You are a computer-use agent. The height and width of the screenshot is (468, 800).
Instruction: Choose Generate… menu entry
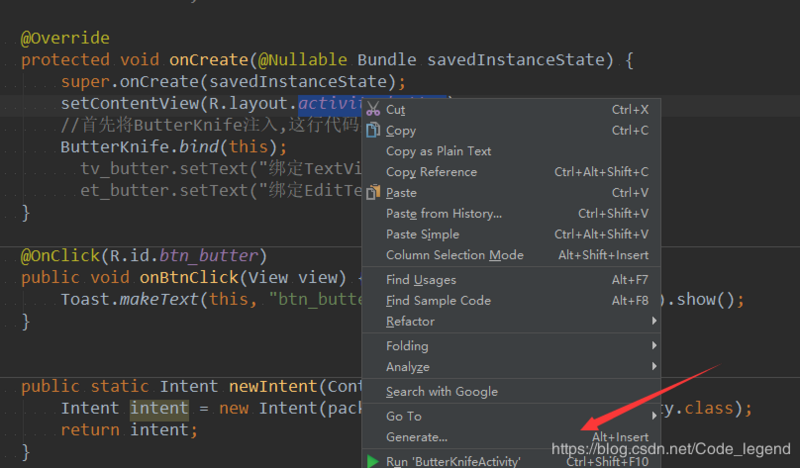coord(511,437)
